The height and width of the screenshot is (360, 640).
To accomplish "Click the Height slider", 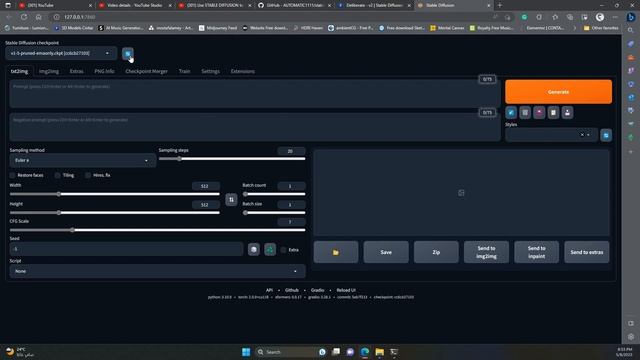I will 115,213.
